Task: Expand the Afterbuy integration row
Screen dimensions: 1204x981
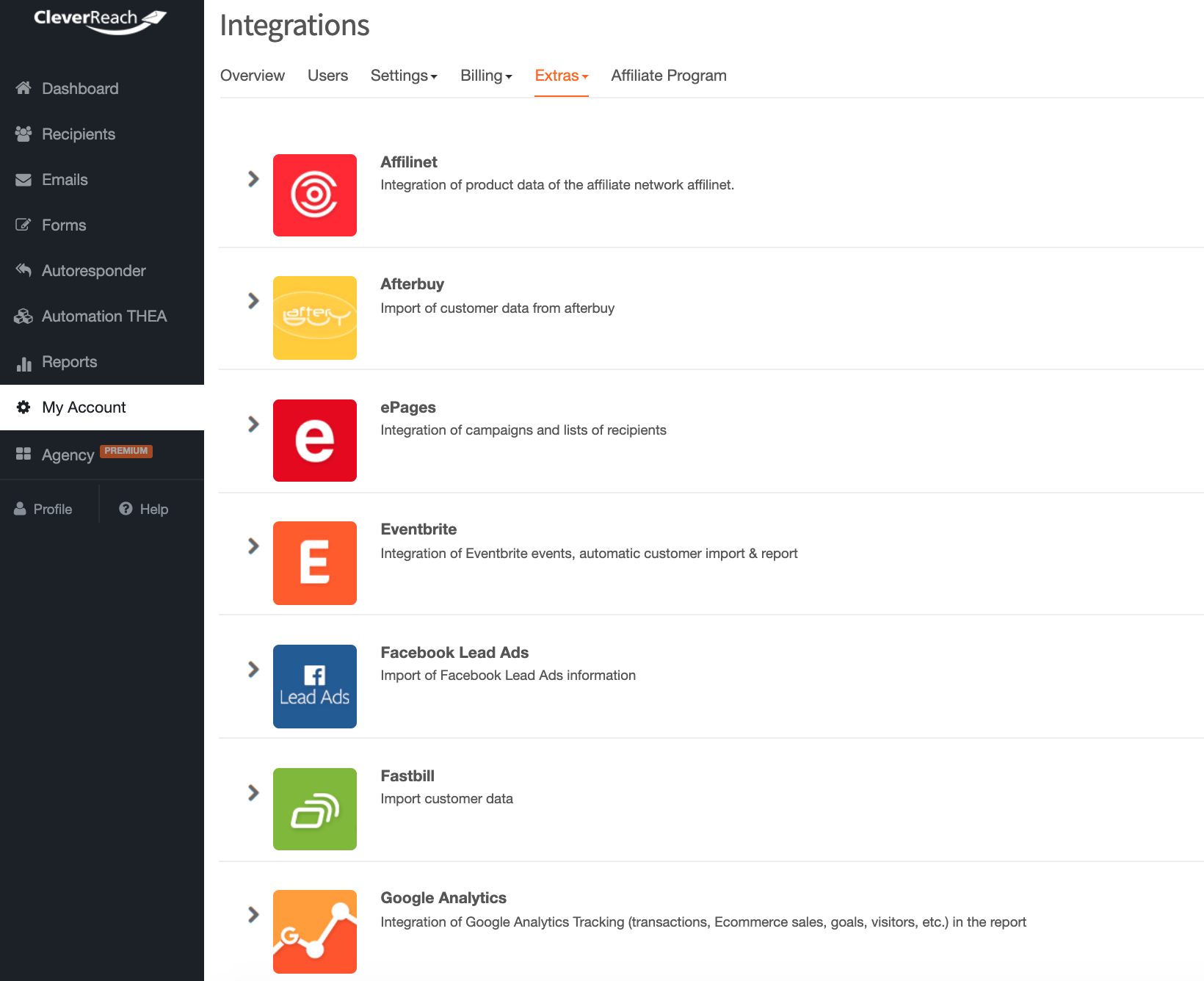Action: (x=253, y=300)
